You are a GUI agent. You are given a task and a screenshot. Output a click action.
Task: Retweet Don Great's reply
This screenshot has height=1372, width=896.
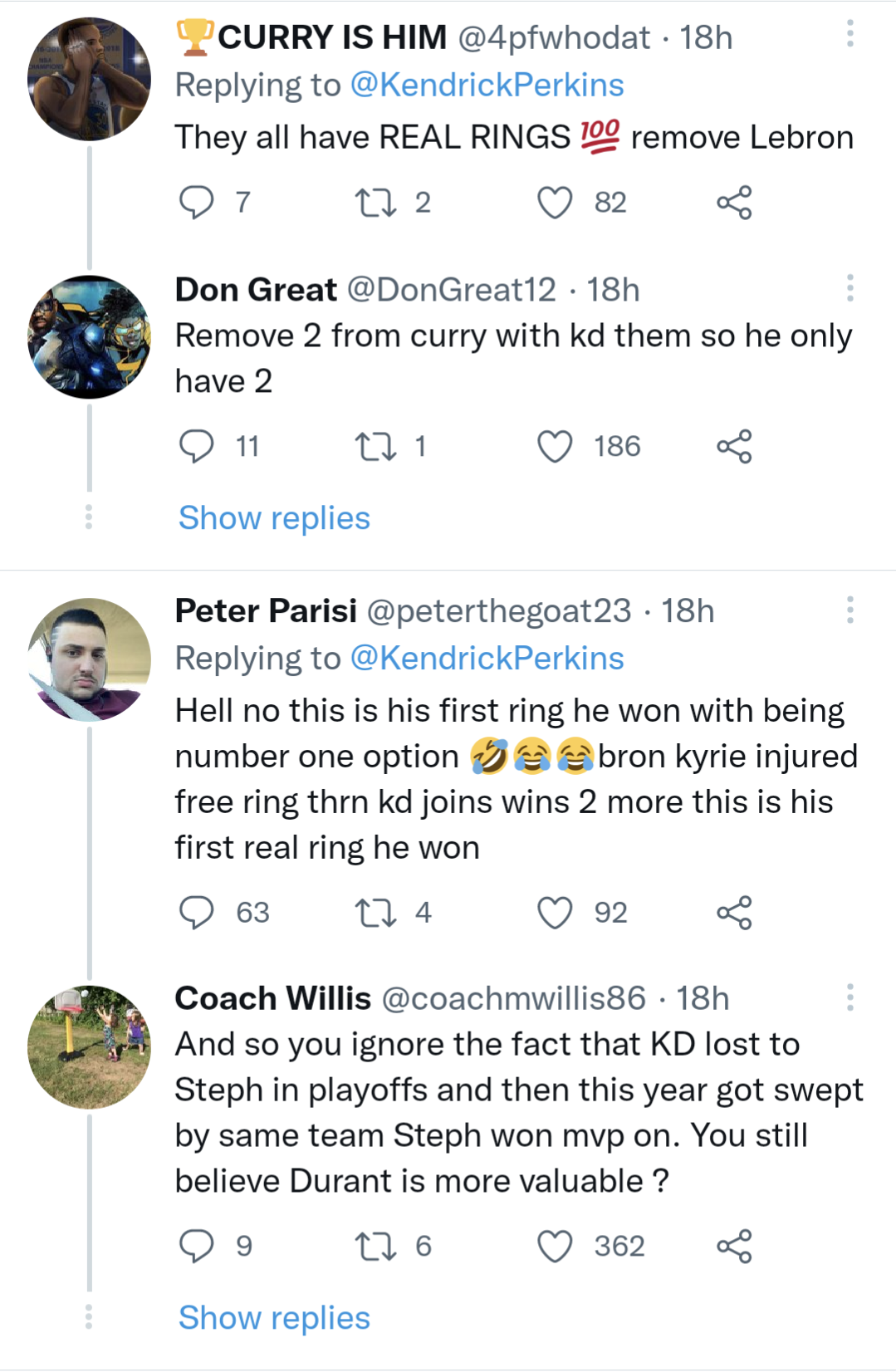(x=375, y=447)
